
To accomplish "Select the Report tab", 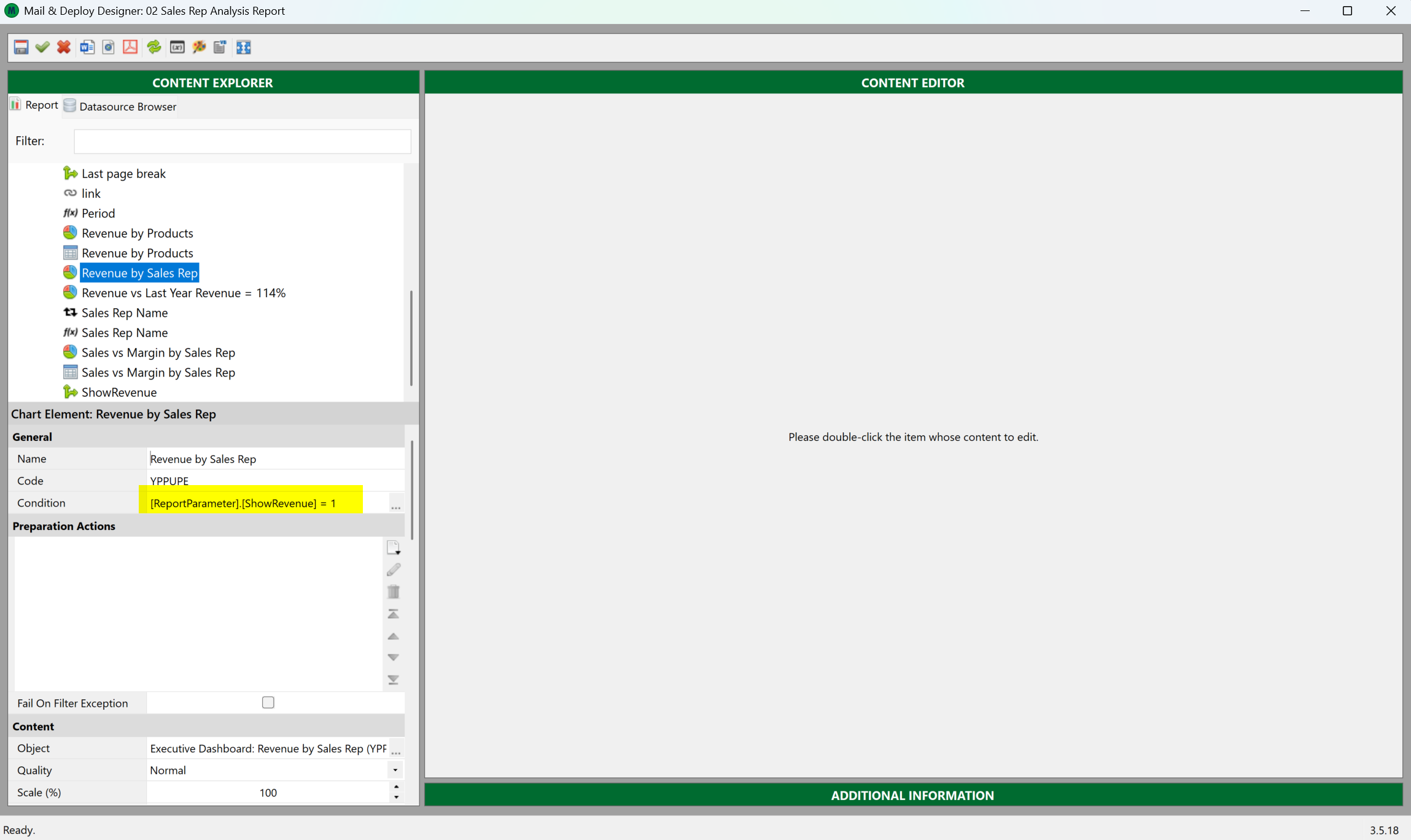I will pos(35,105).
